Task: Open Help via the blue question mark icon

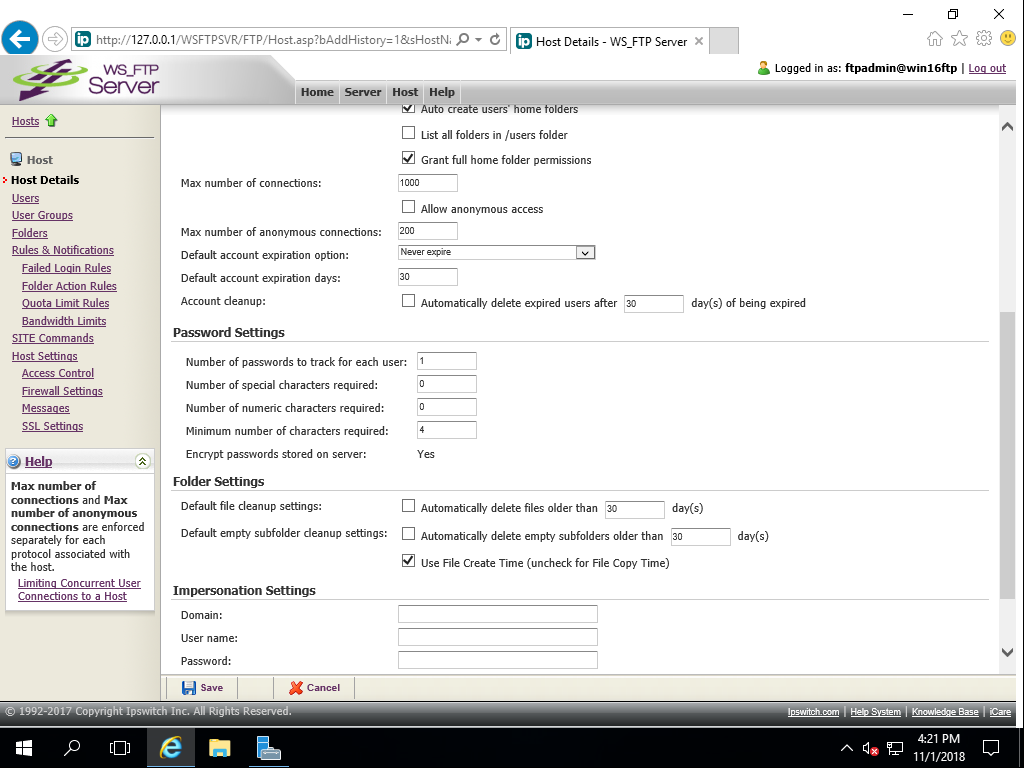Action: [x=12, y=461]
